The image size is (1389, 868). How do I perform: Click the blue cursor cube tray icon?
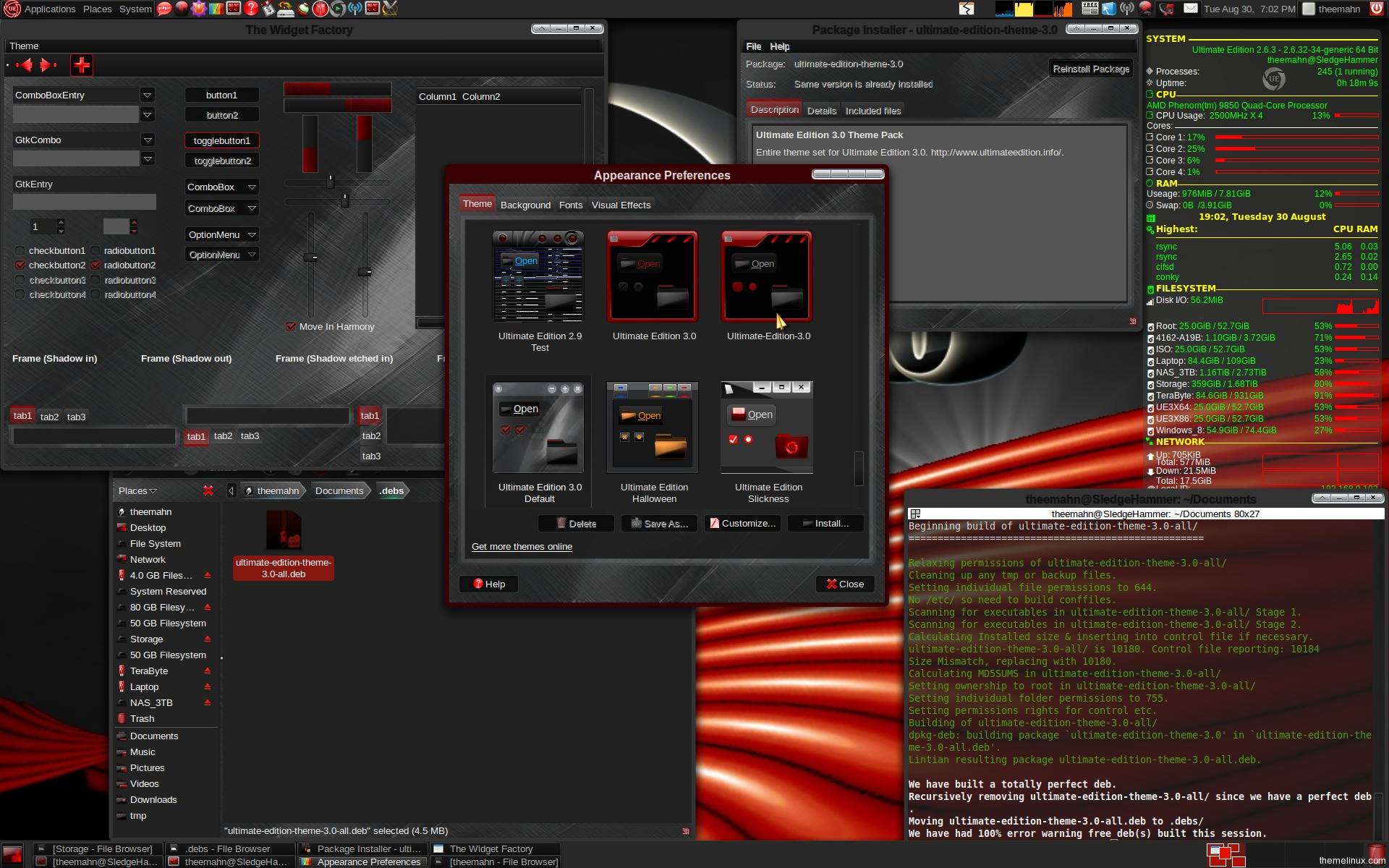(x=1108, y=9)
